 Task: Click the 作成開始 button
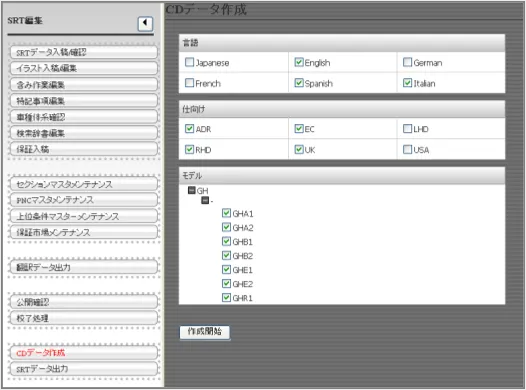(x=205, y=332)
